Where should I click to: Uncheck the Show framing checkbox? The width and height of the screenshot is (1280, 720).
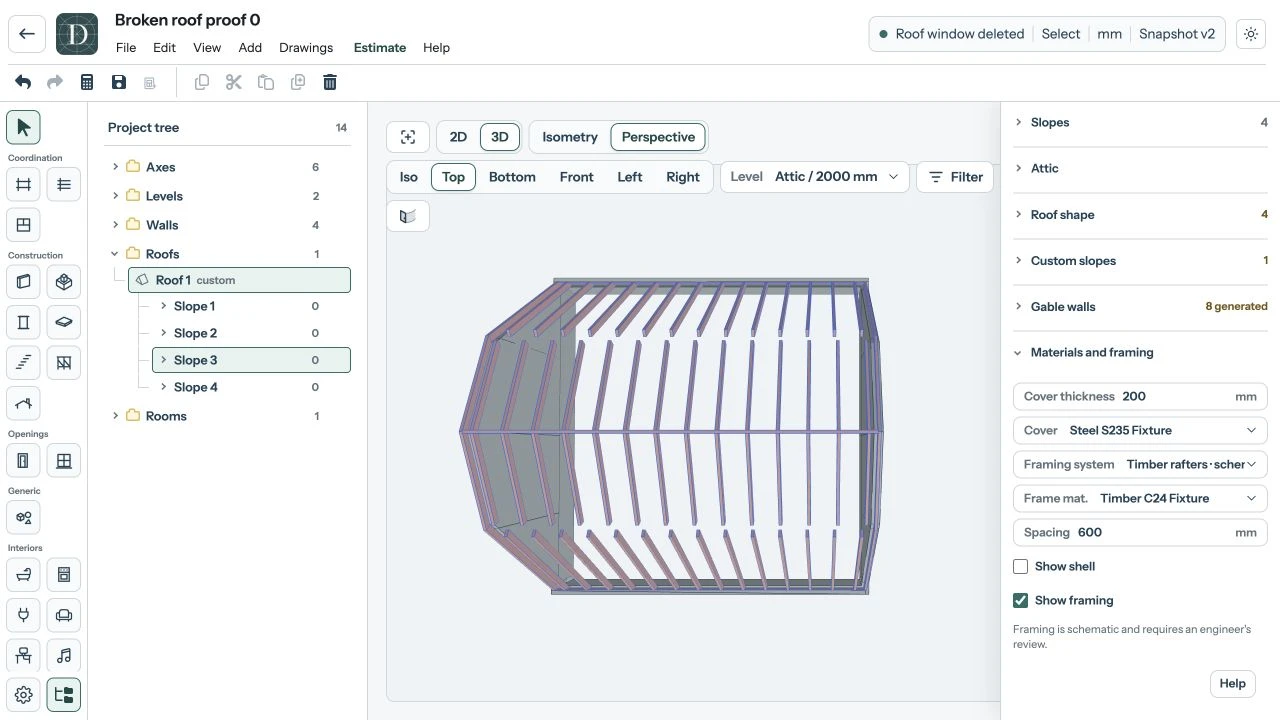pyautogui.click(x=1020, y=600)
